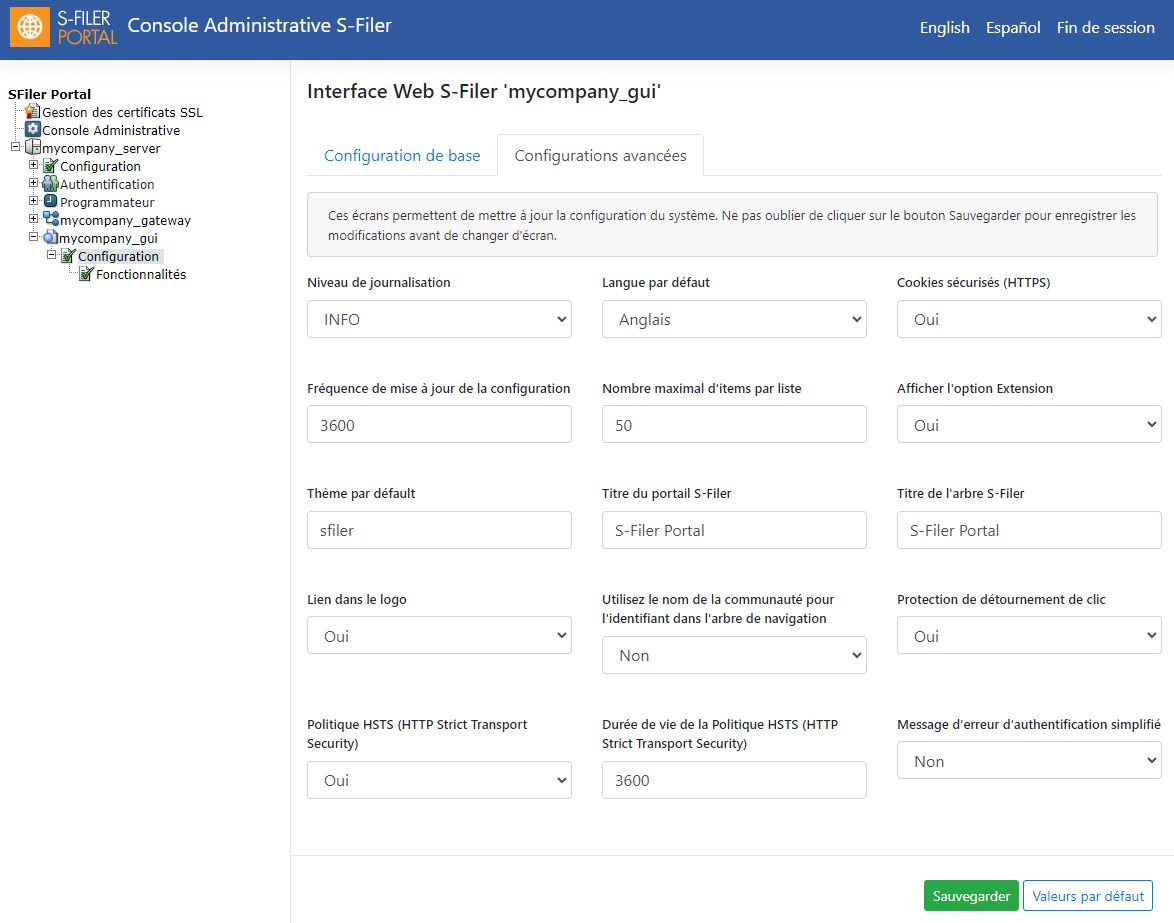This screenshot has width=1174, height=923.
Task: Click the Titre de l'arbre S-Filer field
Action: point(1029,530)
